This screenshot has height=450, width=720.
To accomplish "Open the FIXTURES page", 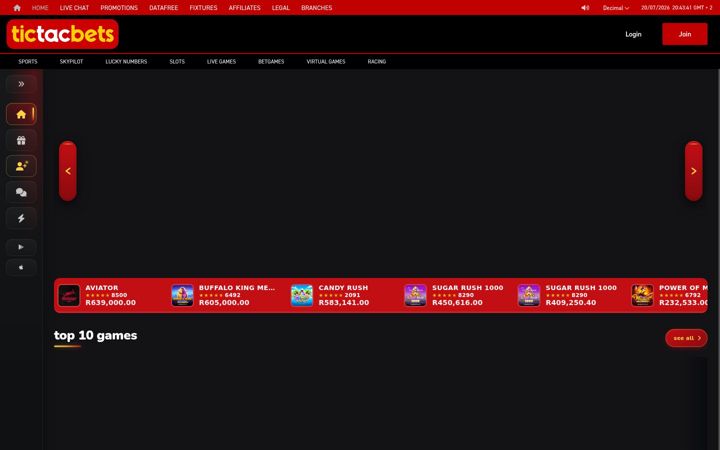I will tap(203, 8).
